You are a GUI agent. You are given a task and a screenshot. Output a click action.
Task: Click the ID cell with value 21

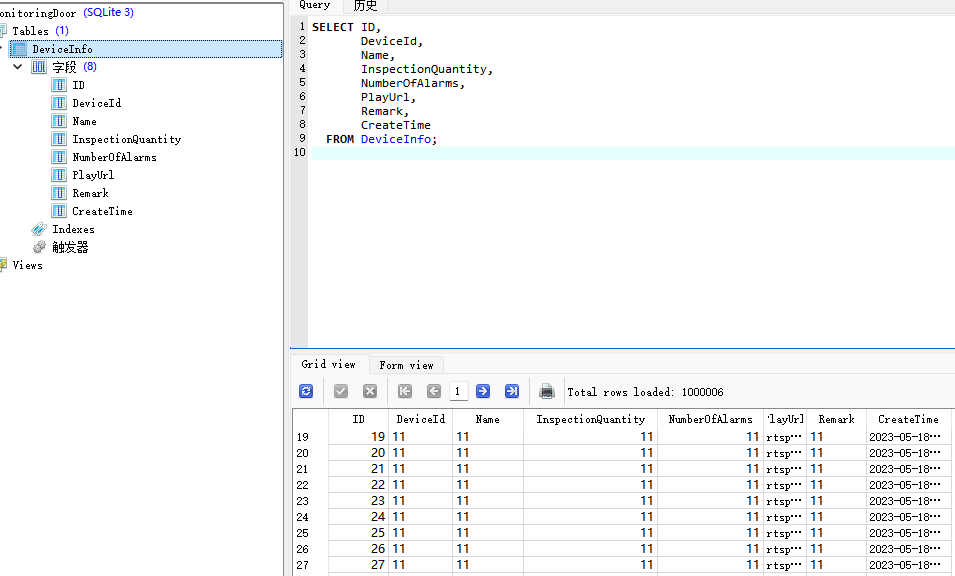pyautogui.click(x=359, y=469)
